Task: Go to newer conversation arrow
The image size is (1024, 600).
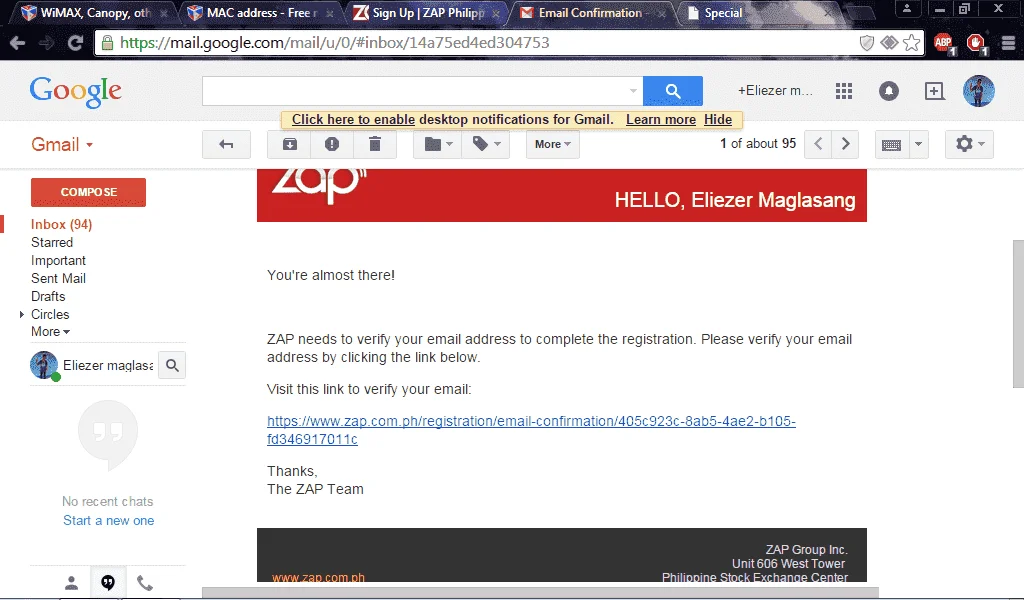Action: click(x=818, y=144)
